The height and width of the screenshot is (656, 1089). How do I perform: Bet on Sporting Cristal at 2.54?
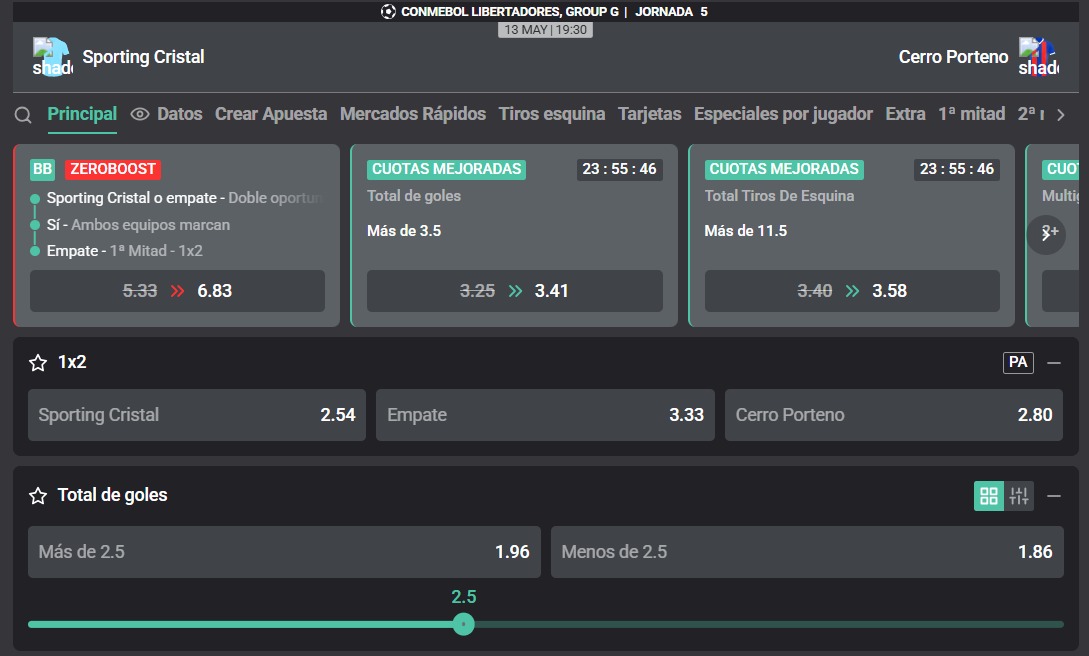197,415
